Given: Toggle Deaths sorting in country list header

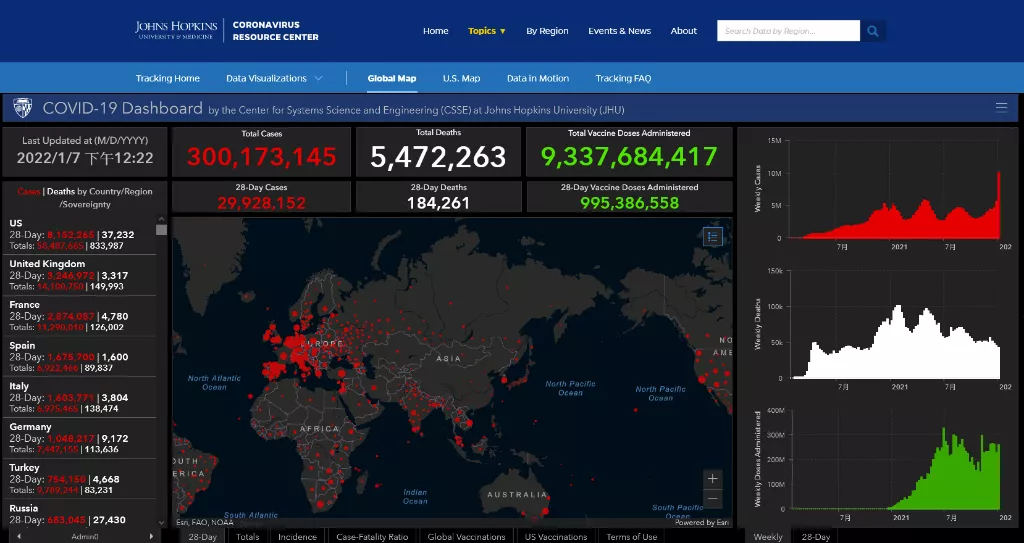Looking at the screenshot, I should [61, 191].
